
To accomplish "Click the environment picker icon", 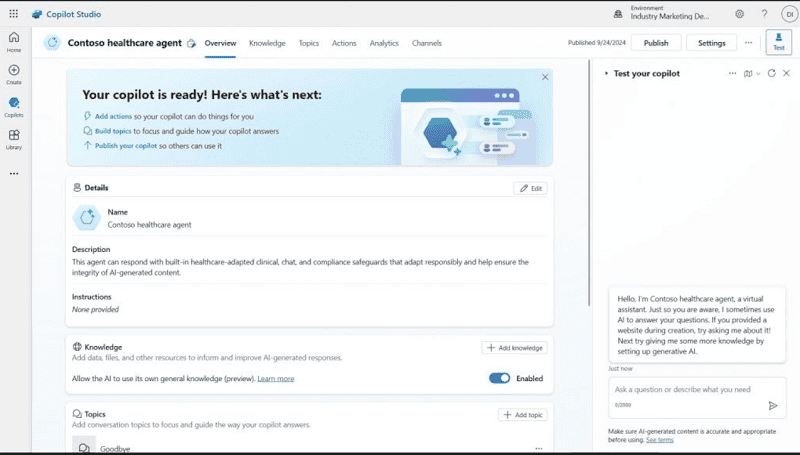I will point(618,14).
